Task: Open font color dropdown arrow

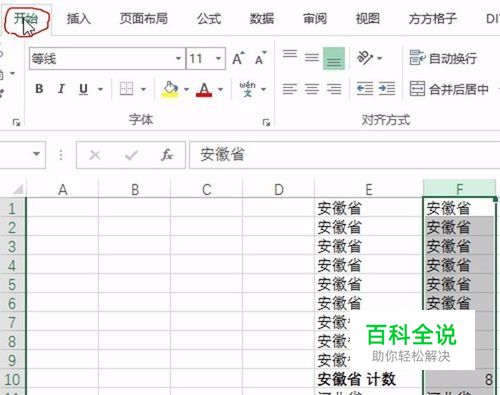Action: click(220, 89)
